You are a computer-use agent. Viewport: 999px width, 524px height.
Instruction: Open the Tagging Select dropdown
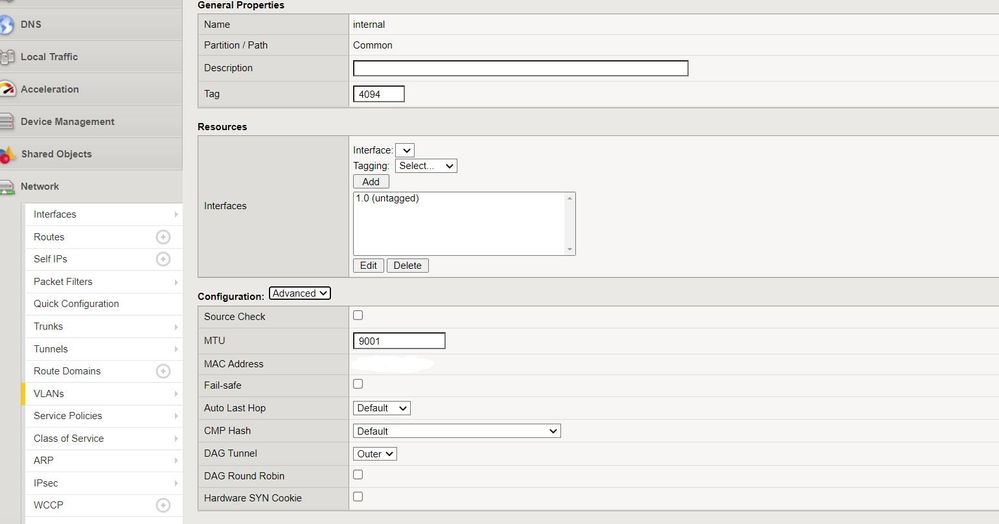425,166
